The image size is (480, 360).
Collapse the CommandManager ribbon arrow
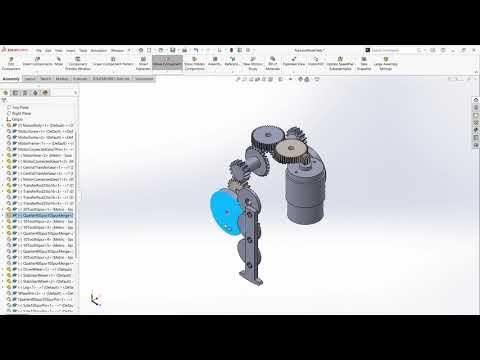[x=475, y=71]
